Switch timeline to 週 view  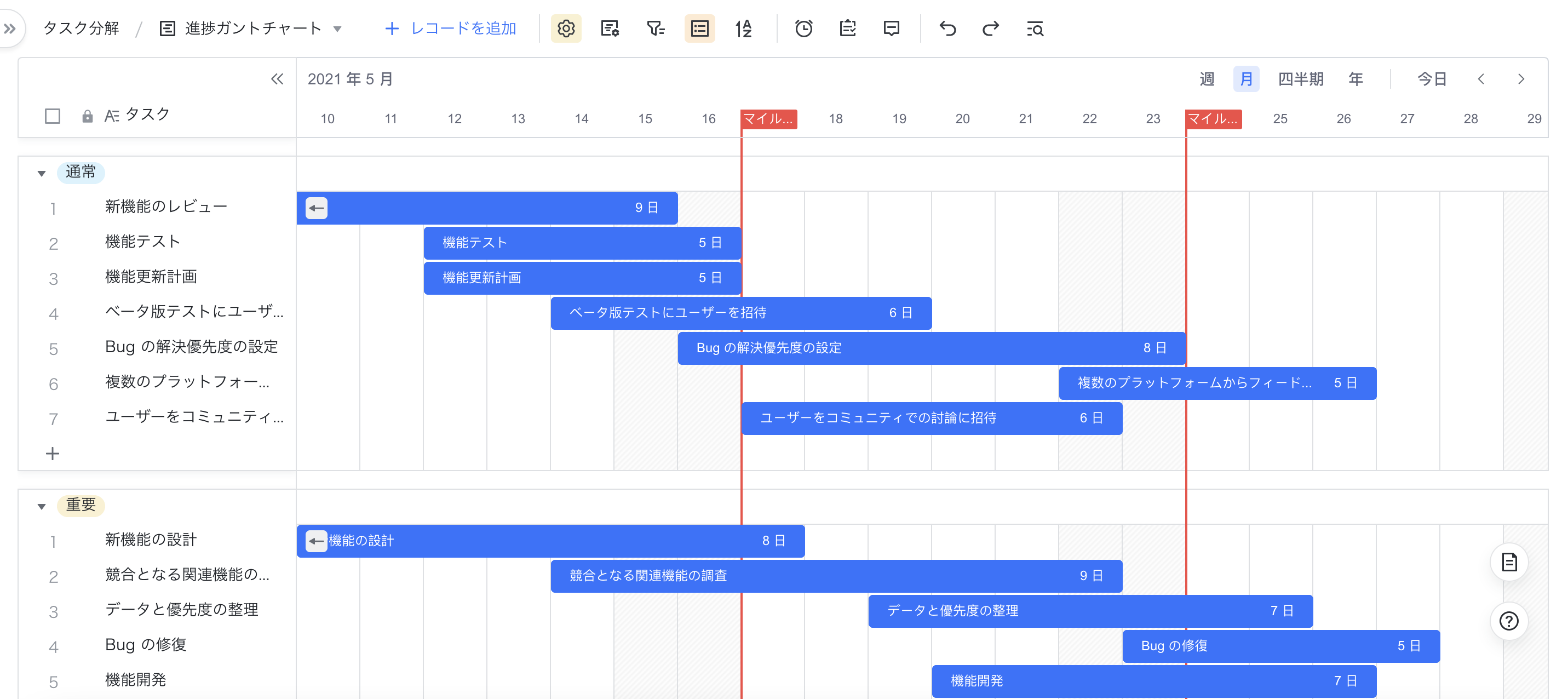point(1207,79)
